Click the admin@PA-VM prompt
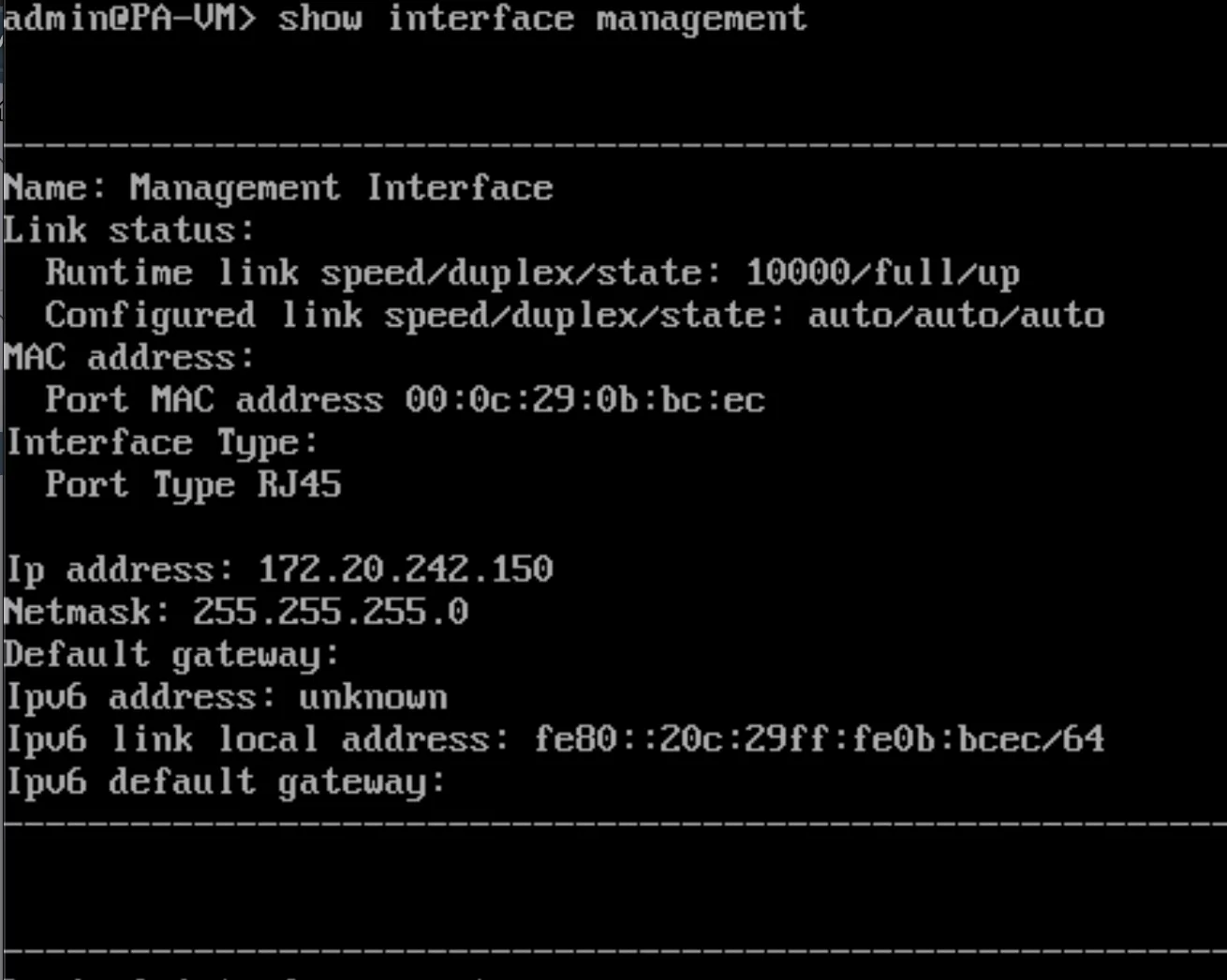Image resolution: width=1227 pixels, height=980 pixels. (x=129, y=19)
